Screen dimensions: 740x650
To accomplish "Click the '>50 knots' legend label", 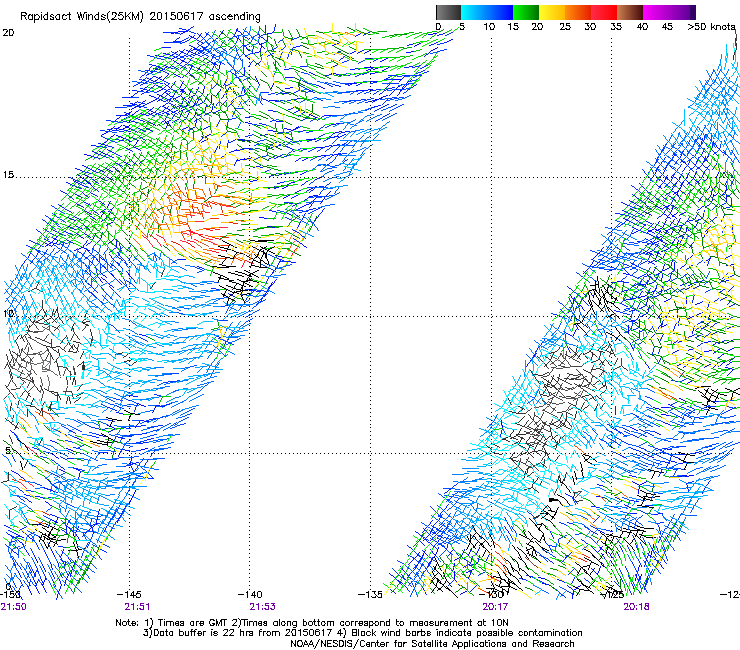I will [x=711, y=26].
